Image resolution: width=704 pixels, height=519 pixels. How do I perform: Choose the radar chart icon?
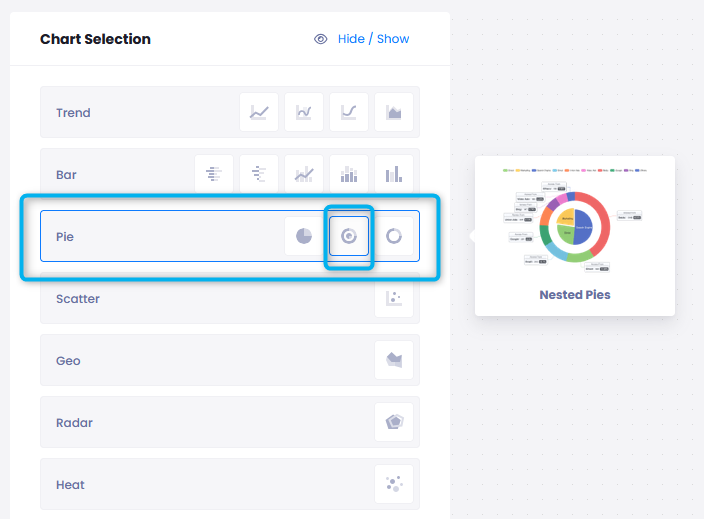[394, 423]
